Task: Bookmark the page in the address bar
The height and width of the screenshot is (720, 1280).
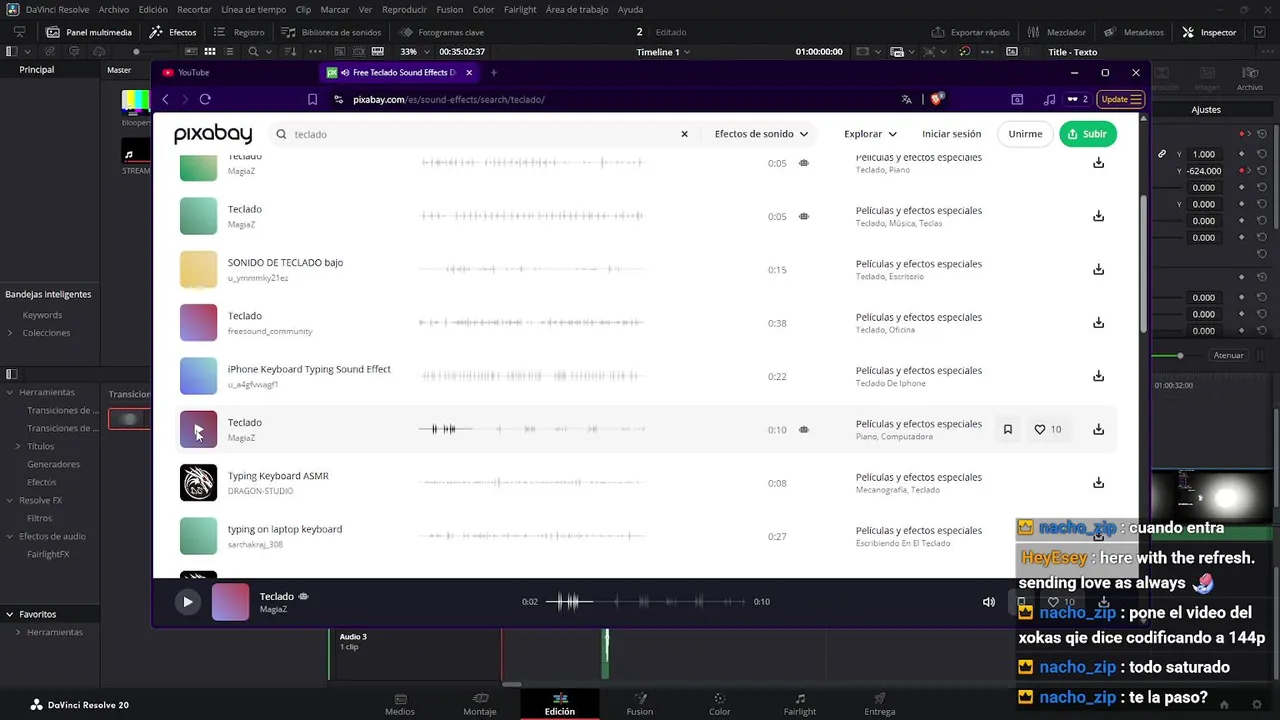Action: [x=313, y=99]
